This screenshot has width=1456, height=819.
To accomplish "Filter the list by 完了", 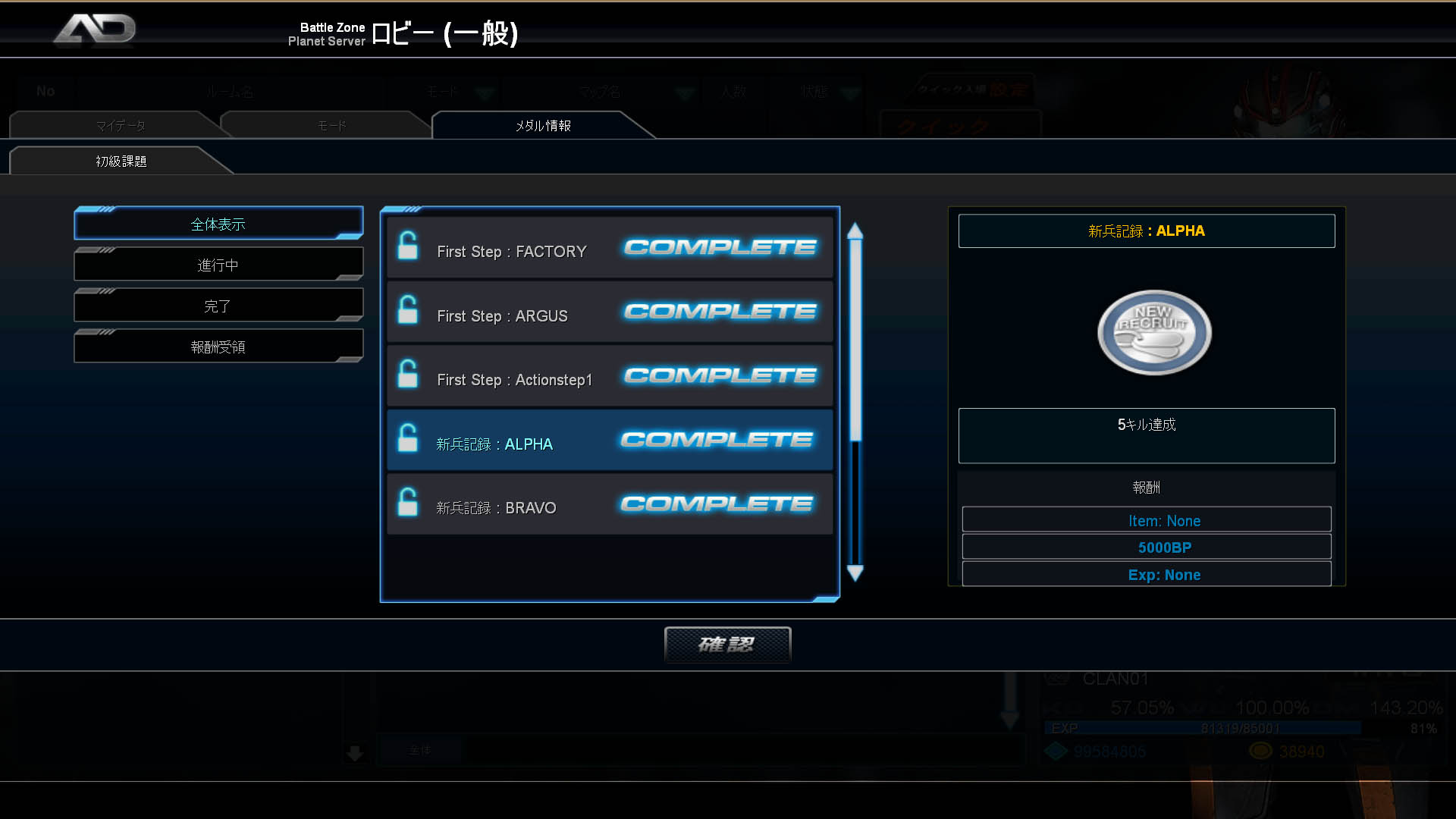I will coord(218,306).
